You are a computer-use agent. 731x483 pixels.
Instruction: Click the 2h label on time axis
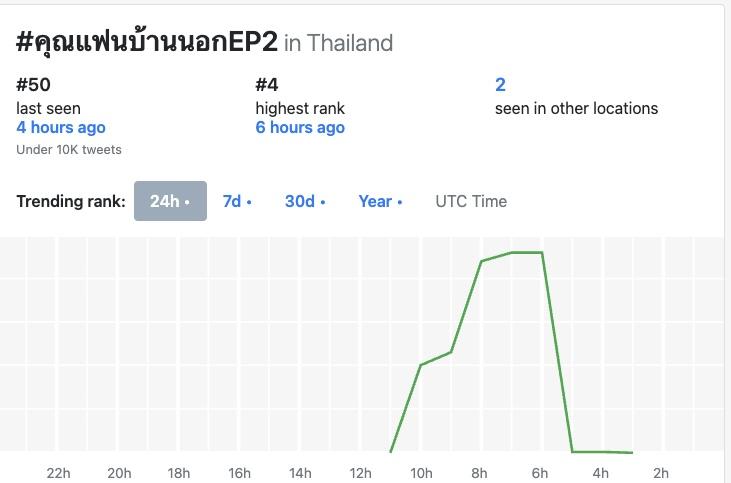click(x=660, y=473)
